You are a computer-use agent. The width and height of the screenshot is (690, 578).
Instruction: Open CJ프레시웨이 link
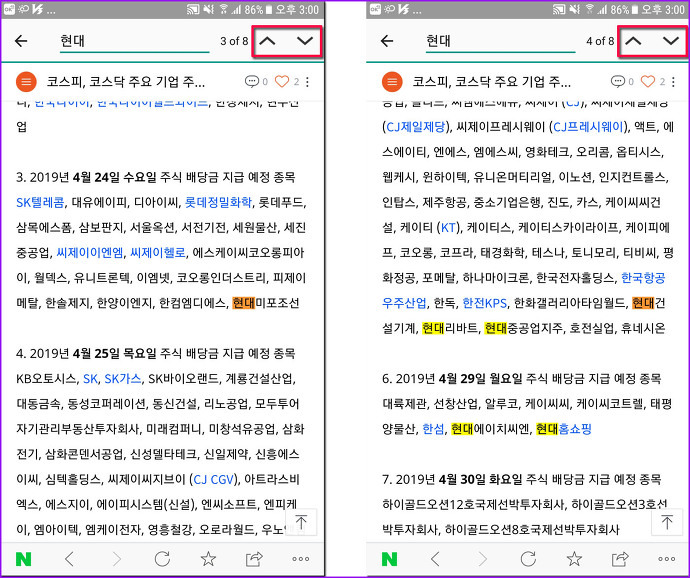pos(588,127)
